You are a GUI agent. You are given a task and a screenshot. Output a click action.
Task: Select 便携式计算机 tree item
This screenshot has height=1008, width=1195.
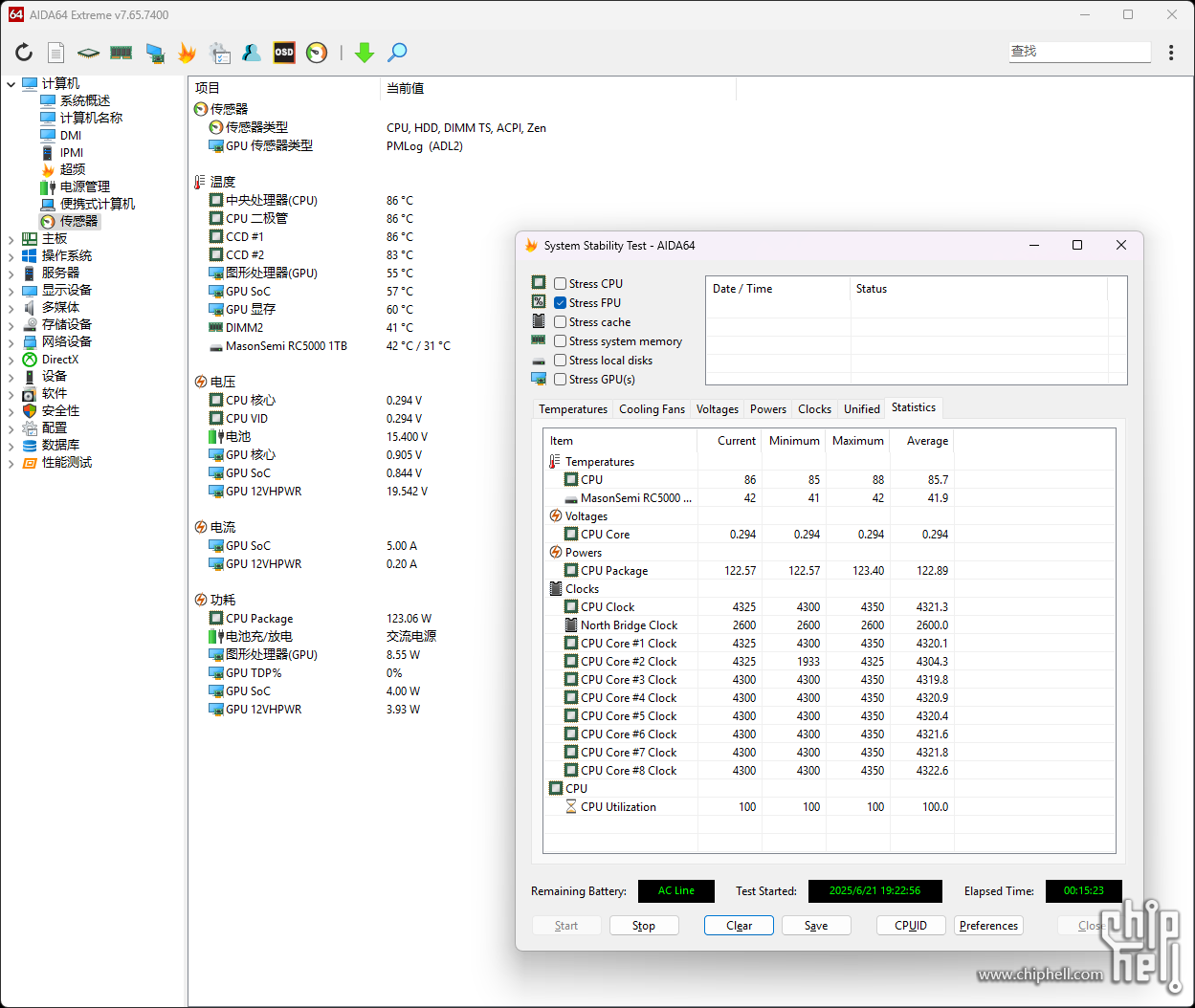98,204
